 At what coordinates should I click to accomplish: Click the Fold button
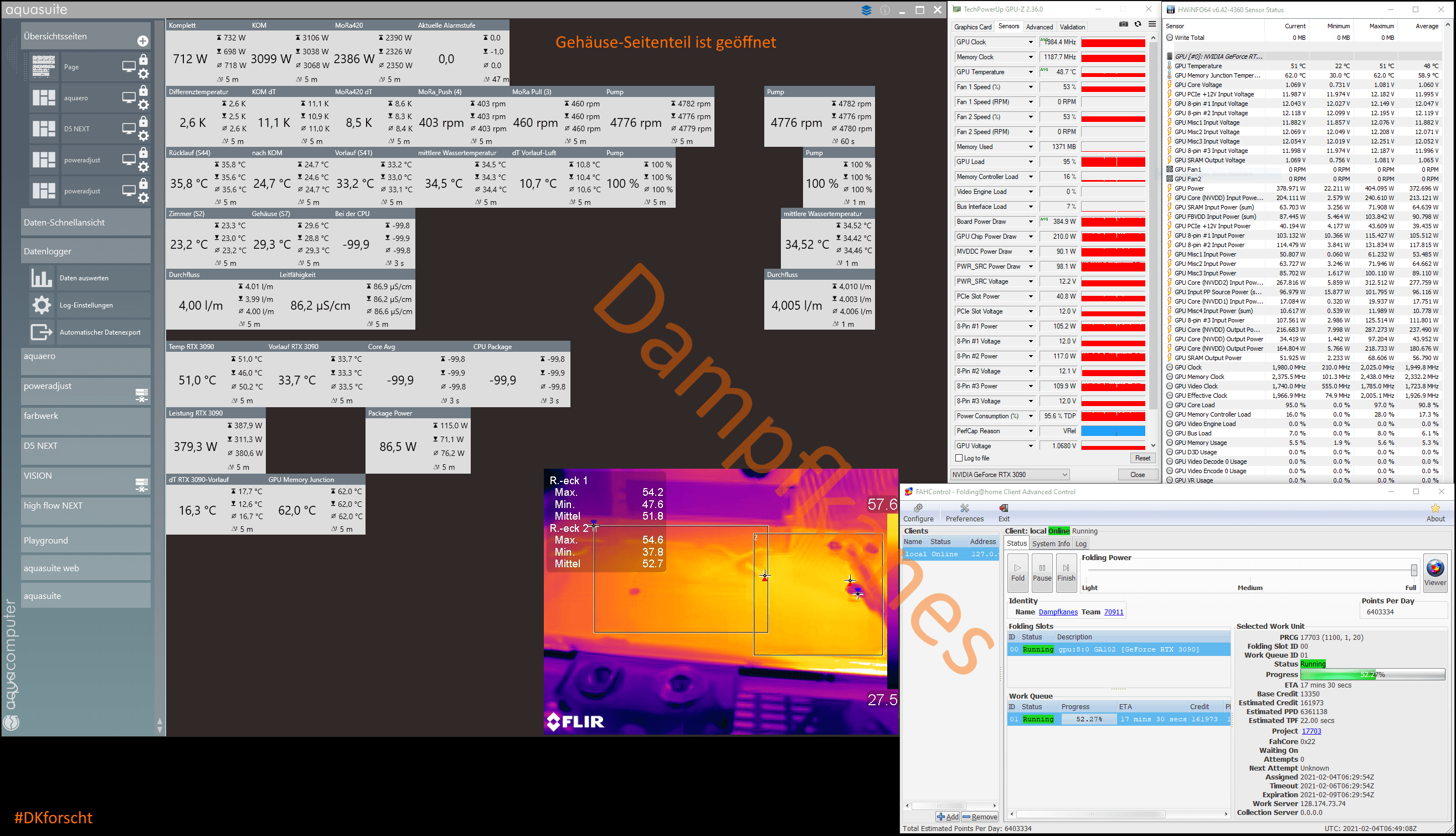pos(1017,572)
